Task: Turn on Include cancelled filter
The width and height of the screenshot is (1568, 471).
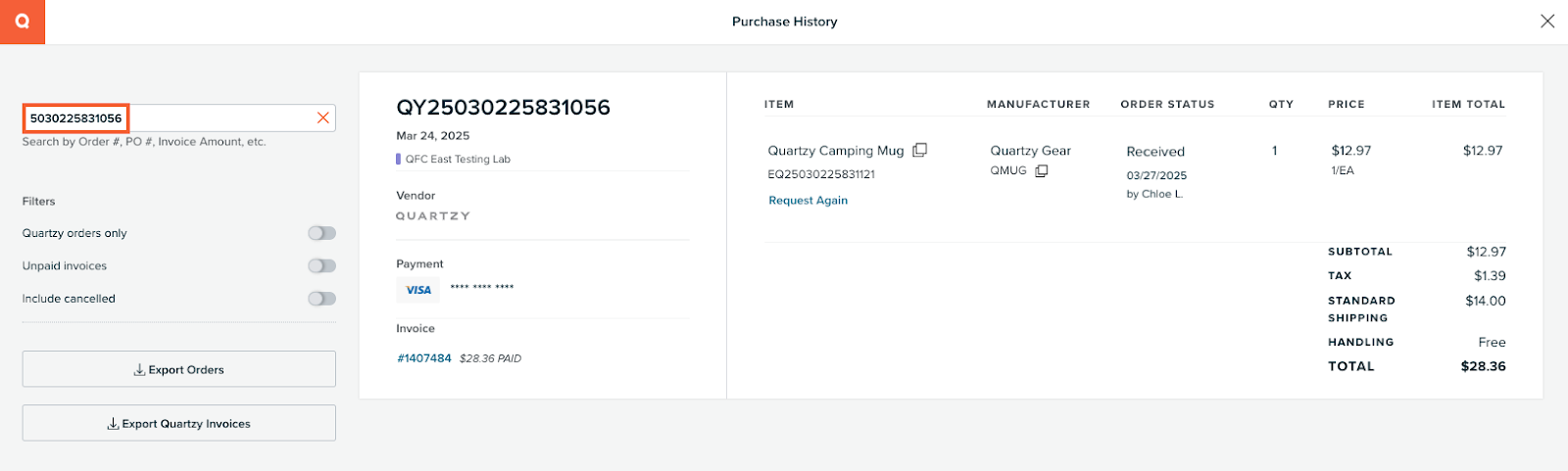Action: coord(321,299)
